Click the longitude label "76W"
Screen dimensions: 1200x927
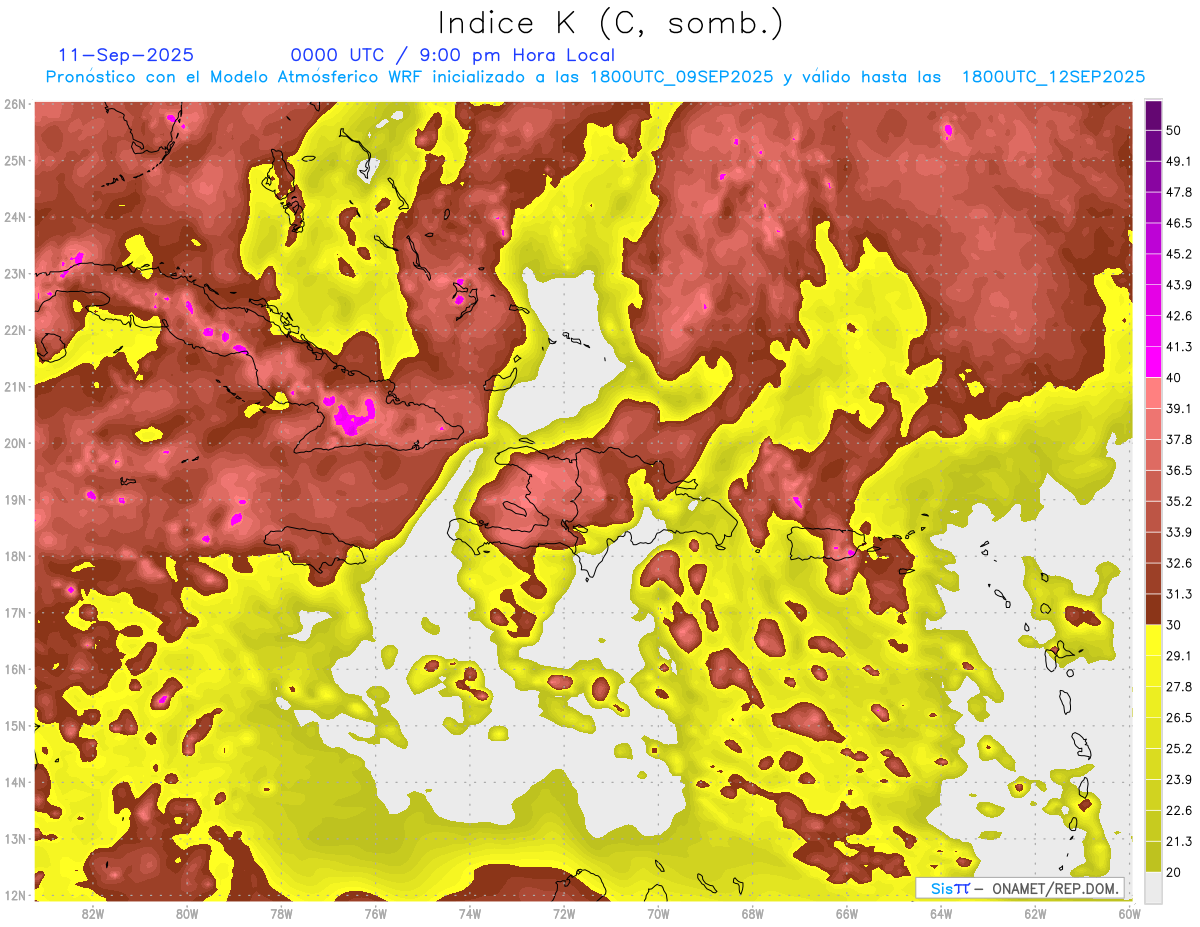pyautogui.click(x=375, y=913)
